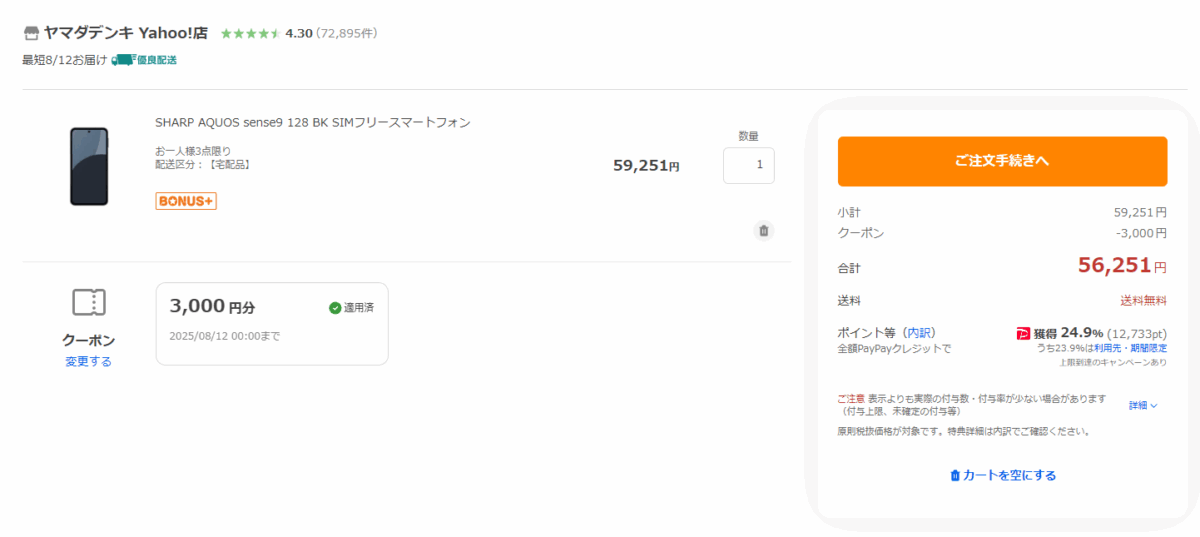The width and height of the screenshot is (1200, 537).
Task: Open the SHARP AQUOS sense9 product title
Action: click(x=313, y=123)
